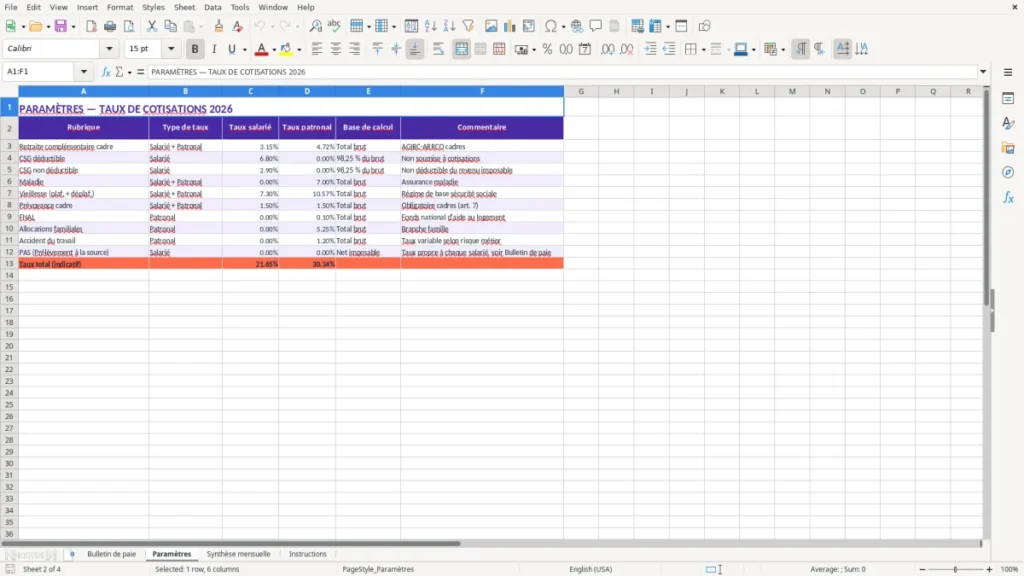Click the Print icon

coord(110,26)
